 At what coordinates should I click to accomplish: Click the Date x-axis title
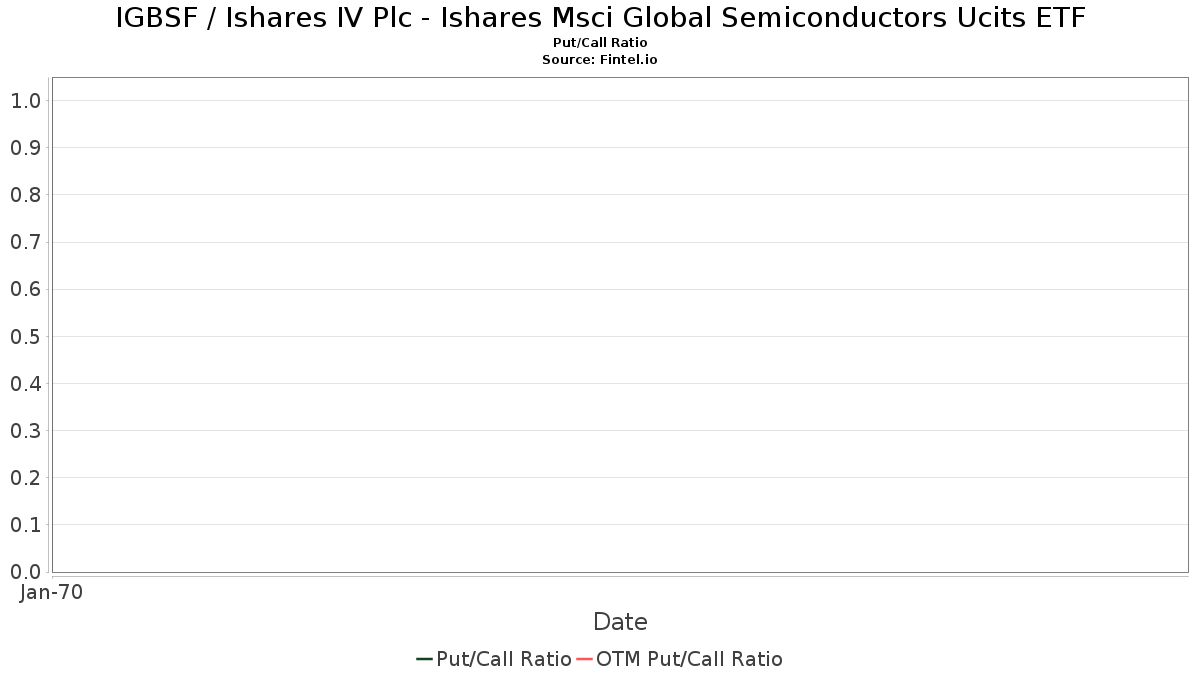(620, 622)
